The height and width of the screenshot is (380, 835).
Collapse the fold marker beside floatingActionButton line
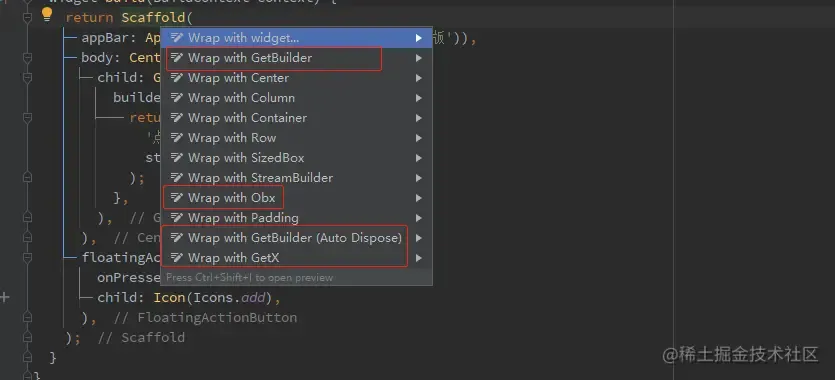pos(28,258)
